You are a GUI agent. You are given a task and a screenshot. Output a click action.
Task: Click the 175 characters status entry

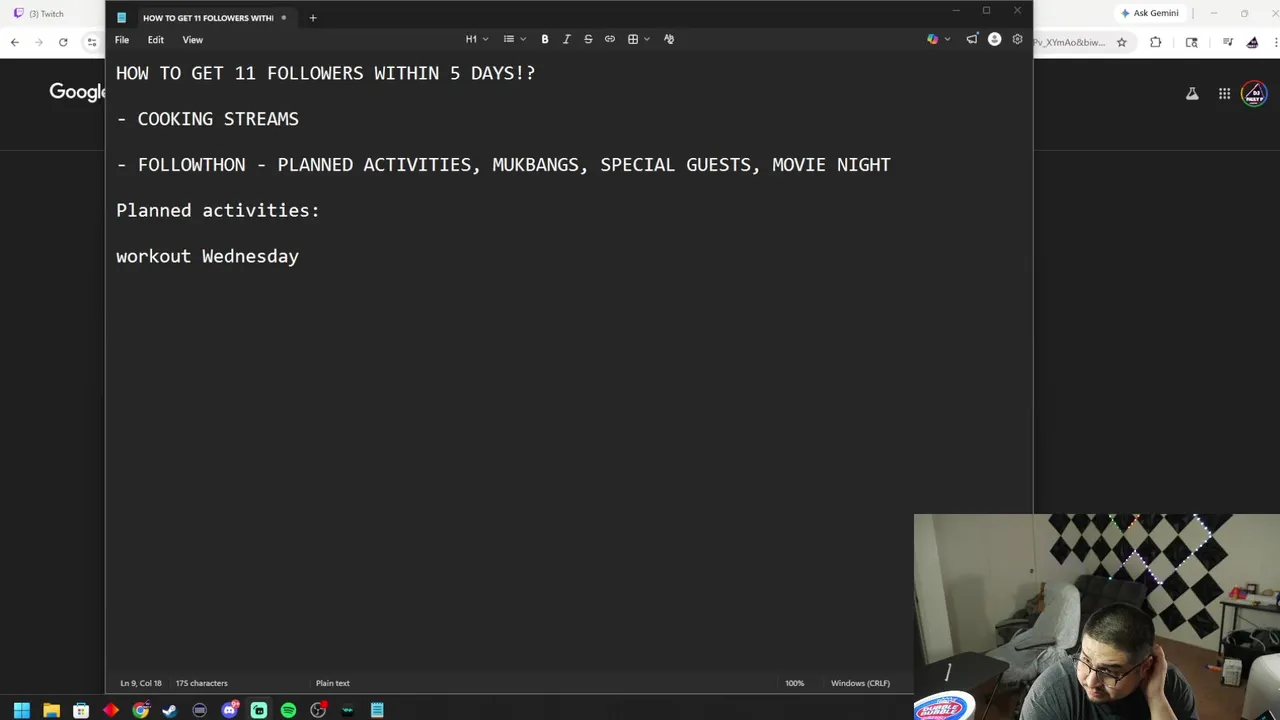(x=202, y=683)
